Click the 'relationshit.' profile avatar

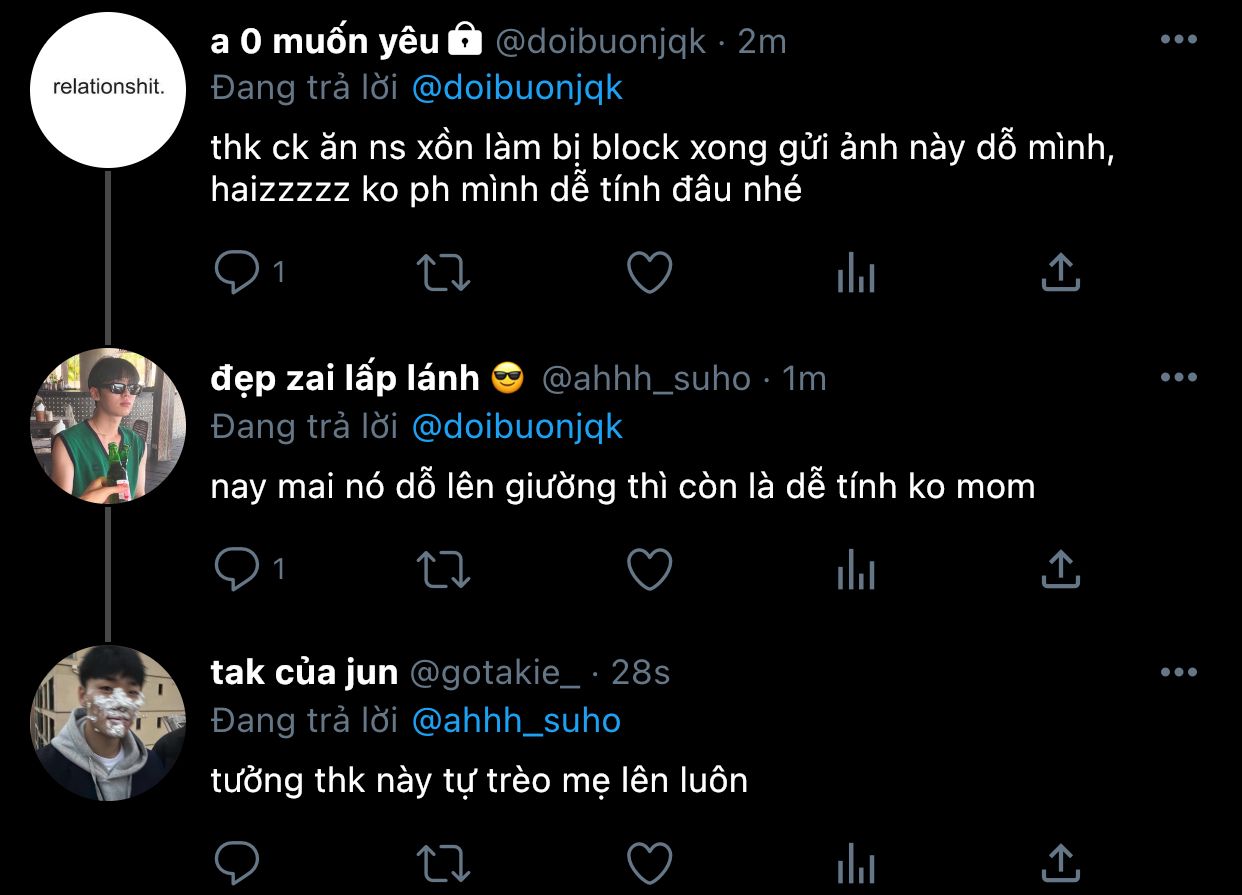108,89
